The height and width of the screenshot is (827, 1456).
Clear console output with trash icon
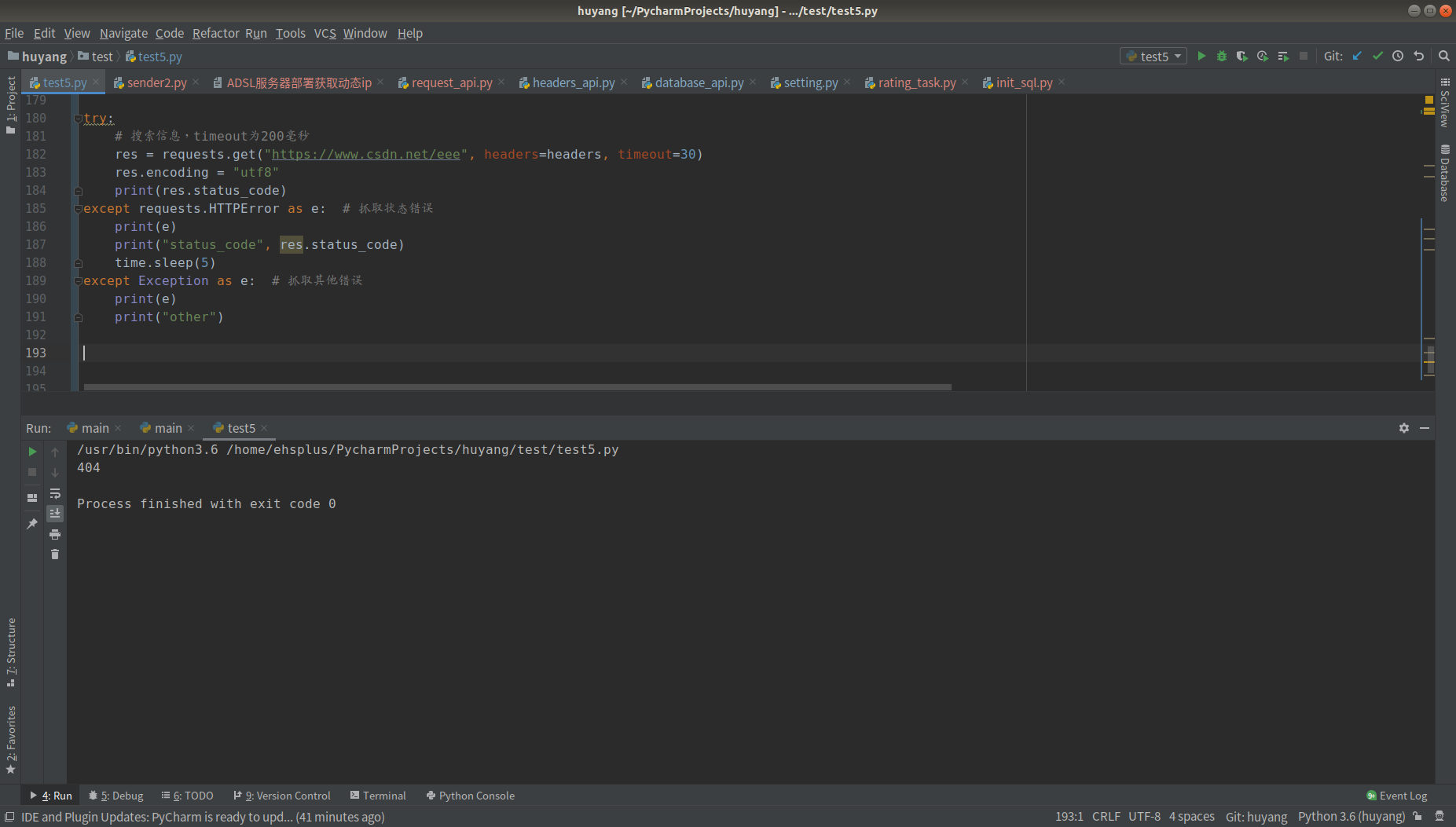pos(55,554)
